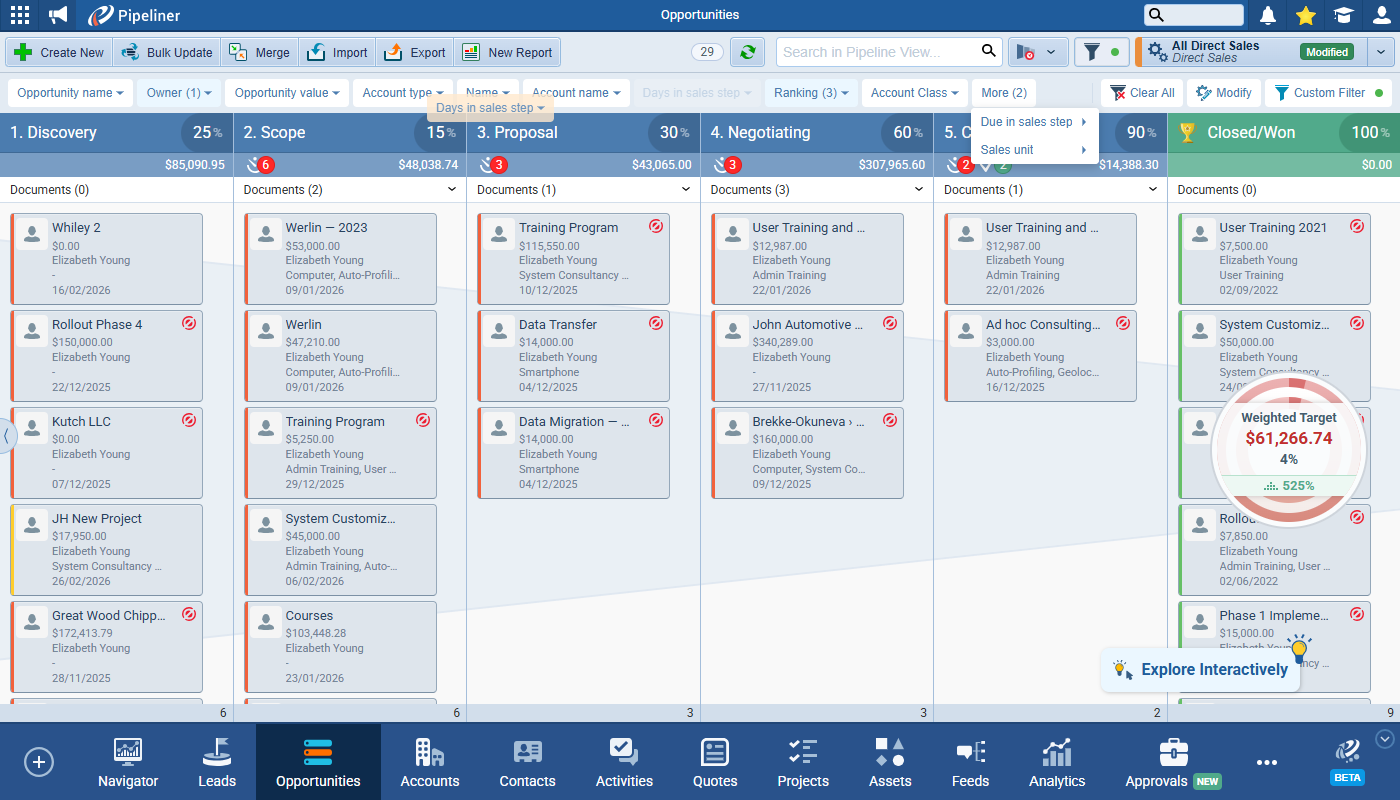The image size is (1400, 800).
Task: Open the graduation cap learning icon
Action: 1343,15
